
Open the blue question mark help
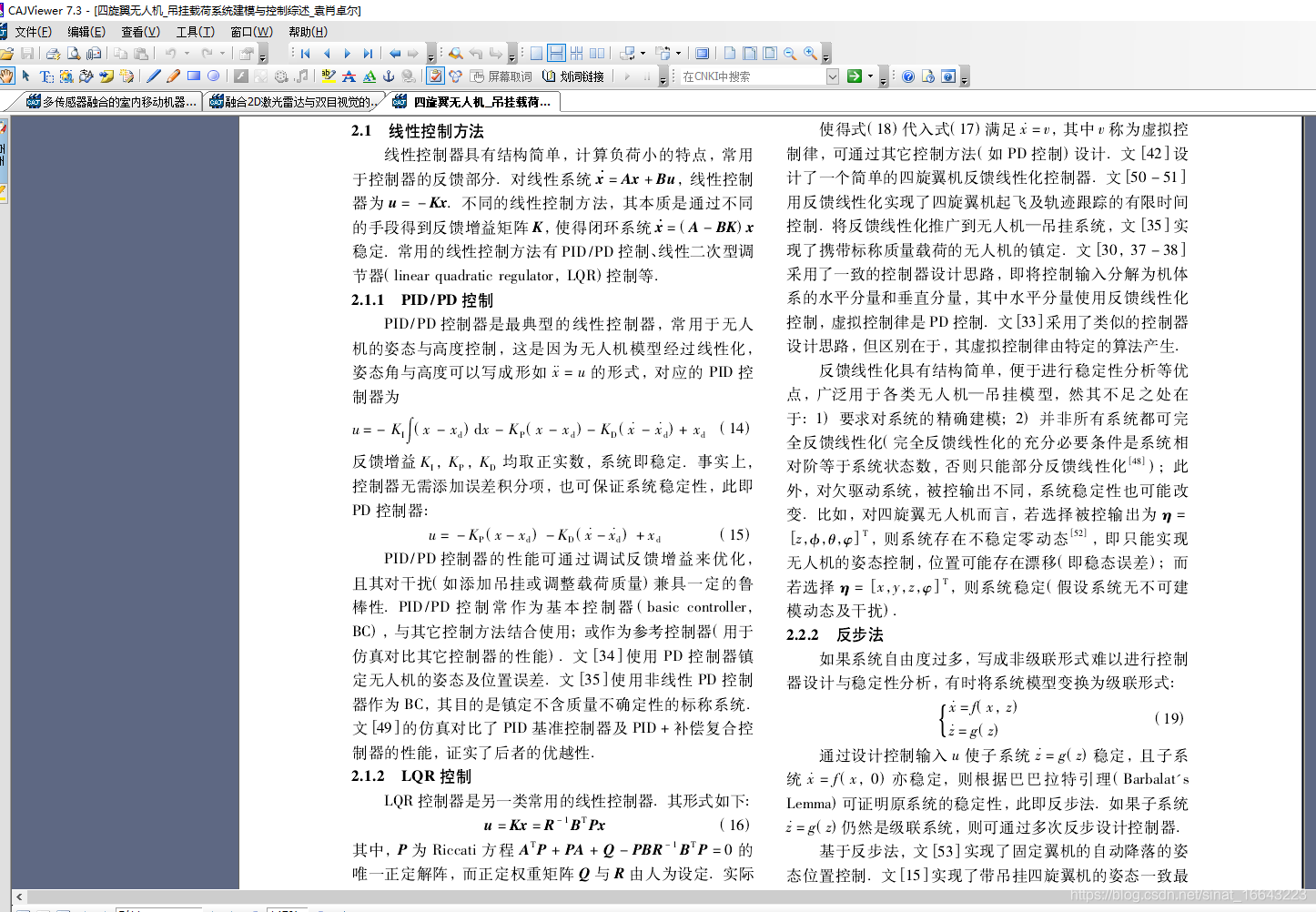(x=907, y=76)
